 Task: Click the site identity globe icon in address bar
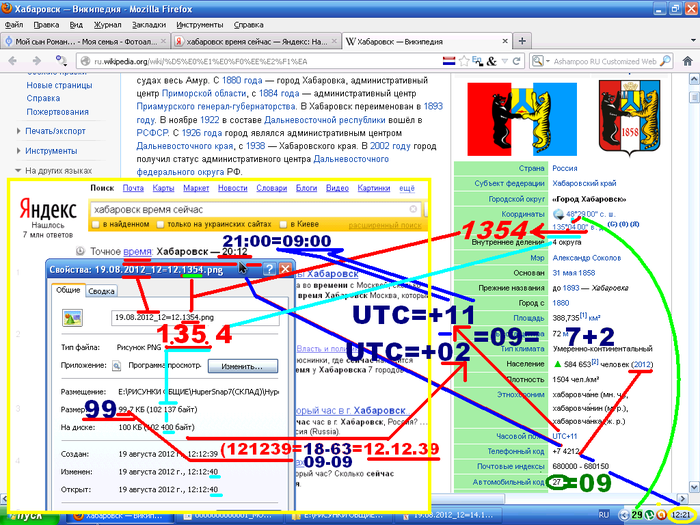click(86, 62)
